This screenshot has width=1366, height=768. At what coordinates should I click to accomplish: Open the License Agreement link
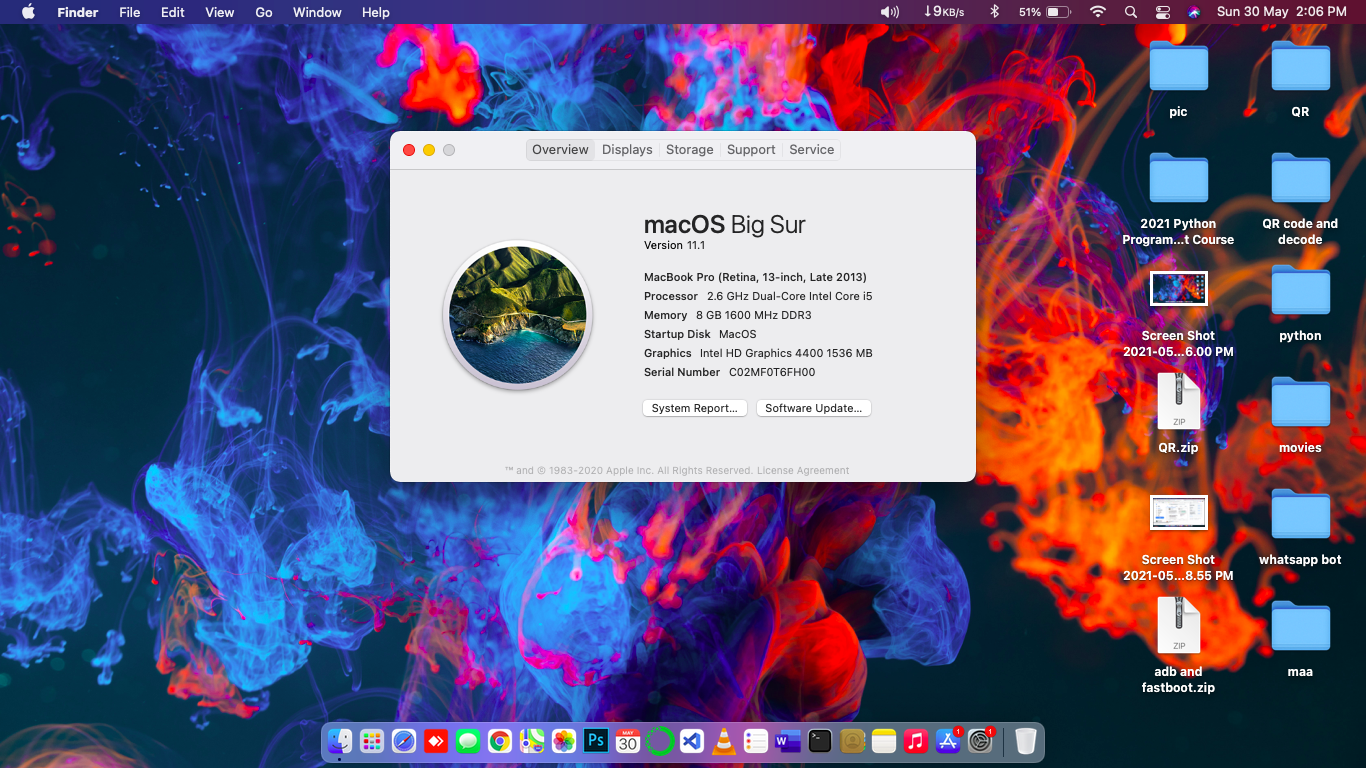pos(803,470)
